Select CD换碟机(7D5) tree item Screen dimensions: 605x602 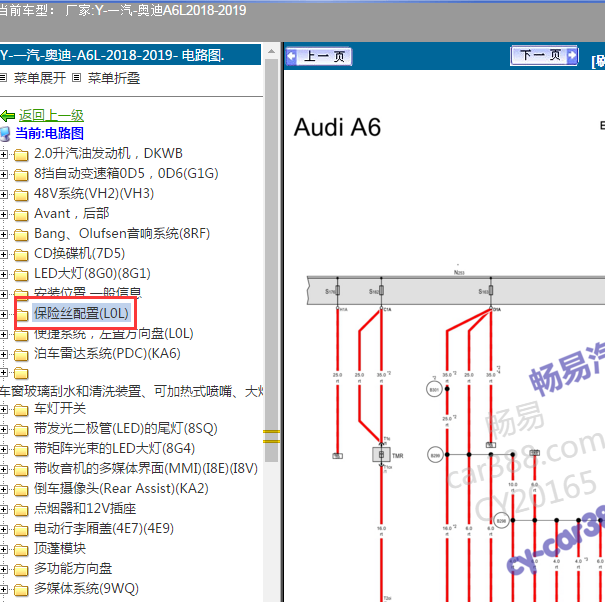click(79, 254)
